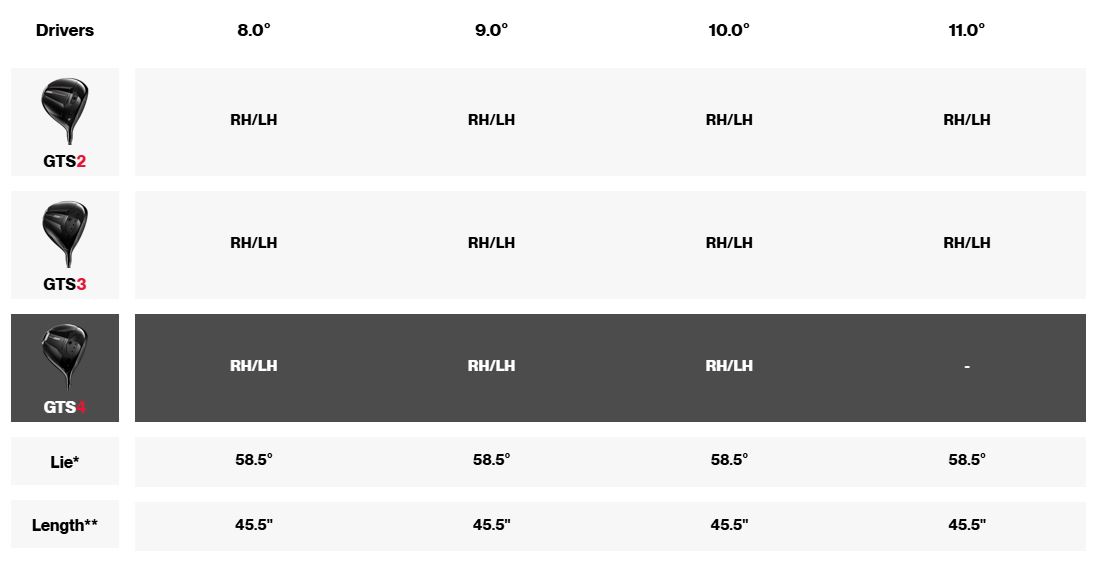Click the Lie* row label
The width and height of the screenshot is (1100, 566).
point(65,462)
